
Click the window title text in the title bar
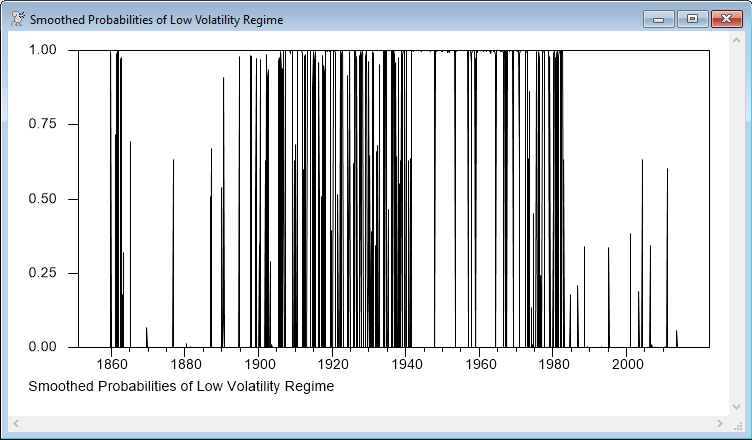click(x=156, y=20)
